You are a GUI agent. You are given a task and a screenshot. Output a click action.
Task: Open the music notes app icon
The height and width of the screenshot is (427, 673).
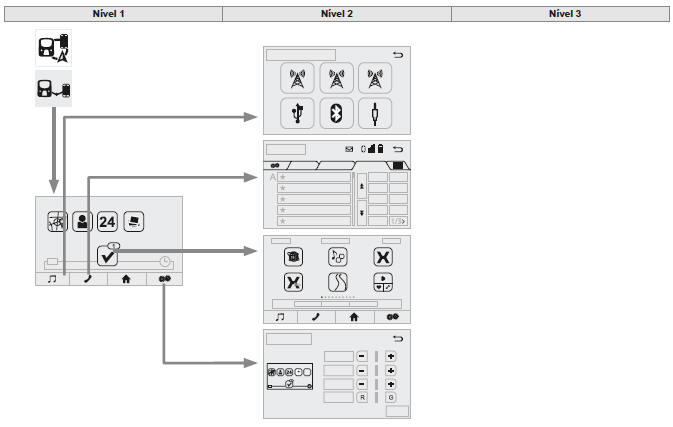pos(337,255)
